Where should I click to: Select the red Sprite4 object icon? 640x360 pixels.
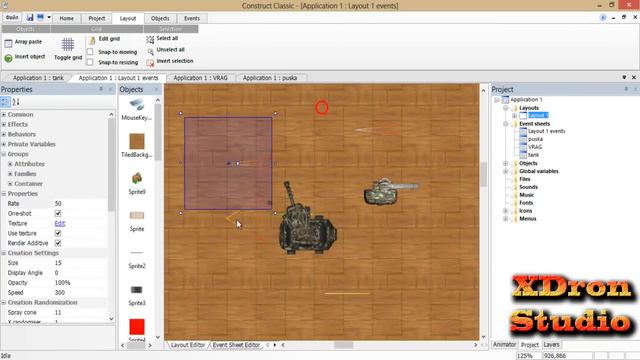point(137,327)
